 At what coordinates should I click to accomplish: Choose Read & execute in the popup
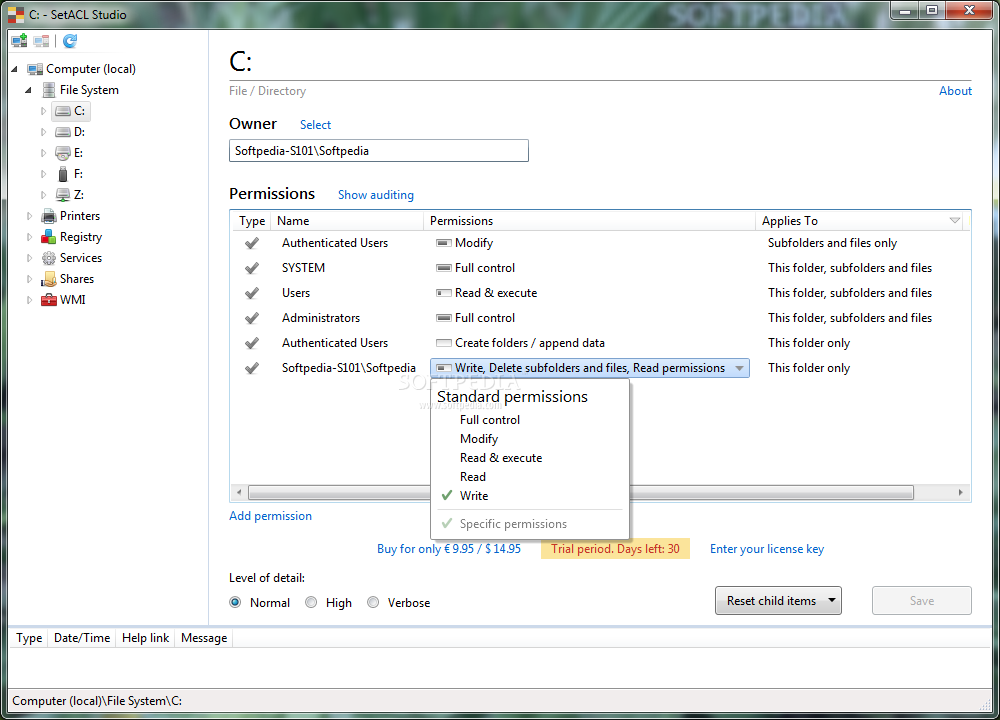tap(501, 458)
